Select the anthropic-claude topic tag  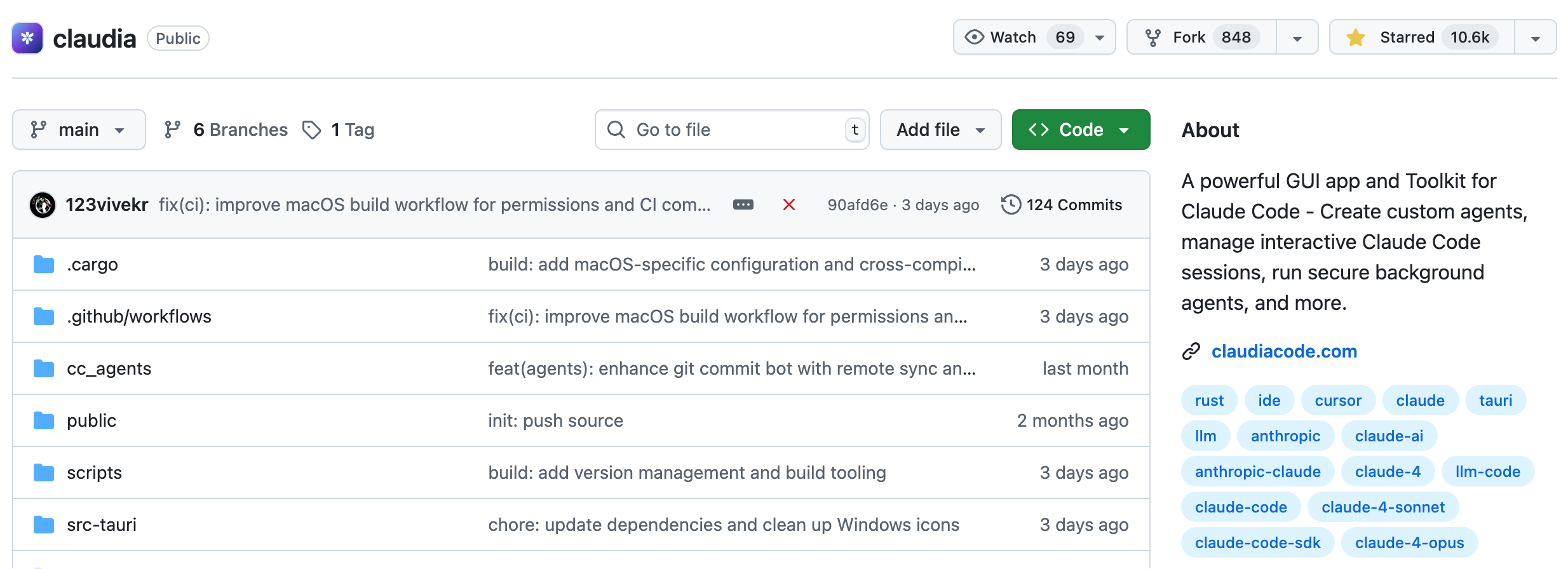[1257, 471]
